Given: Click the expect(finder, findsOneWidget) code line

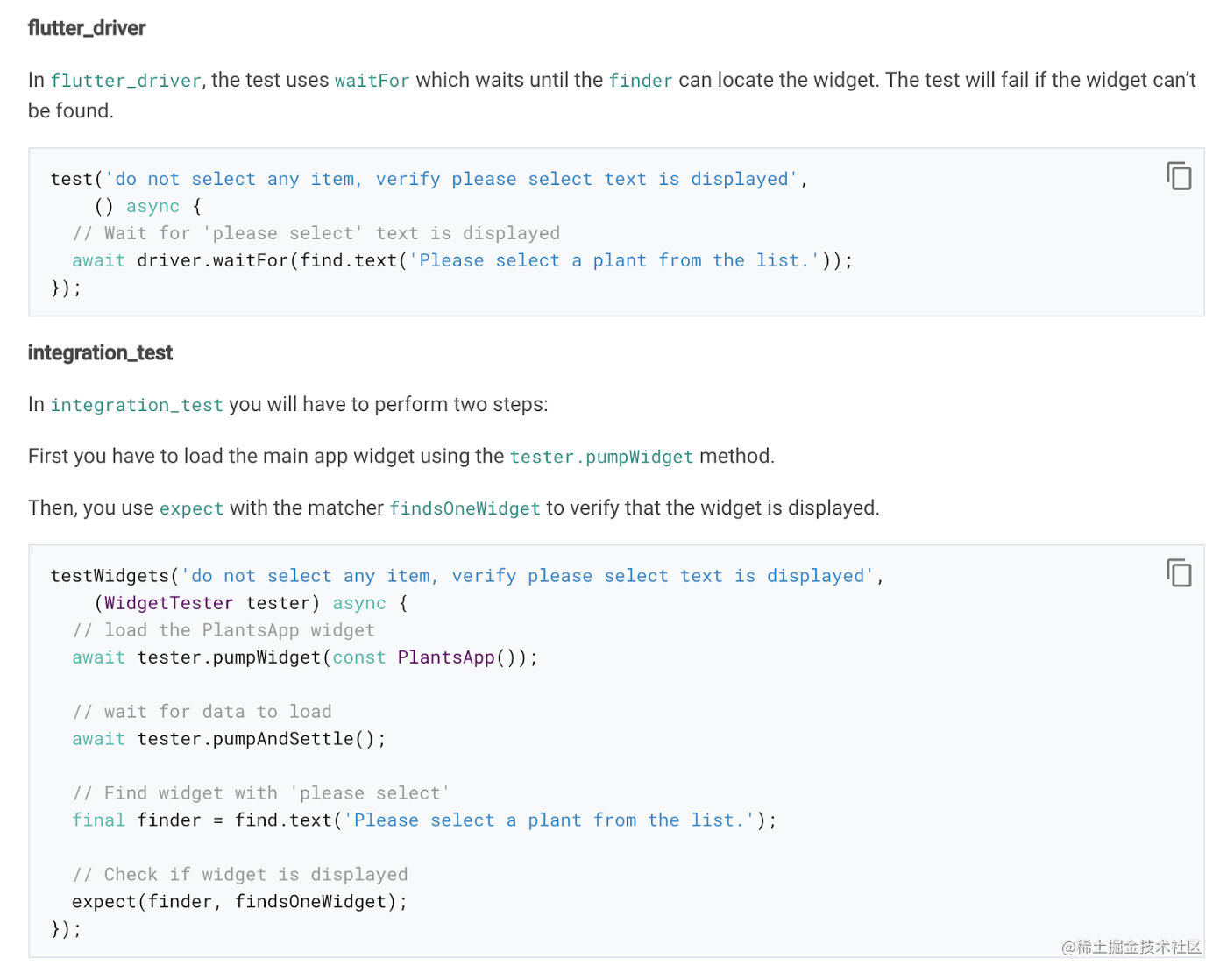Looking at the screenshot, I should 239,902.
